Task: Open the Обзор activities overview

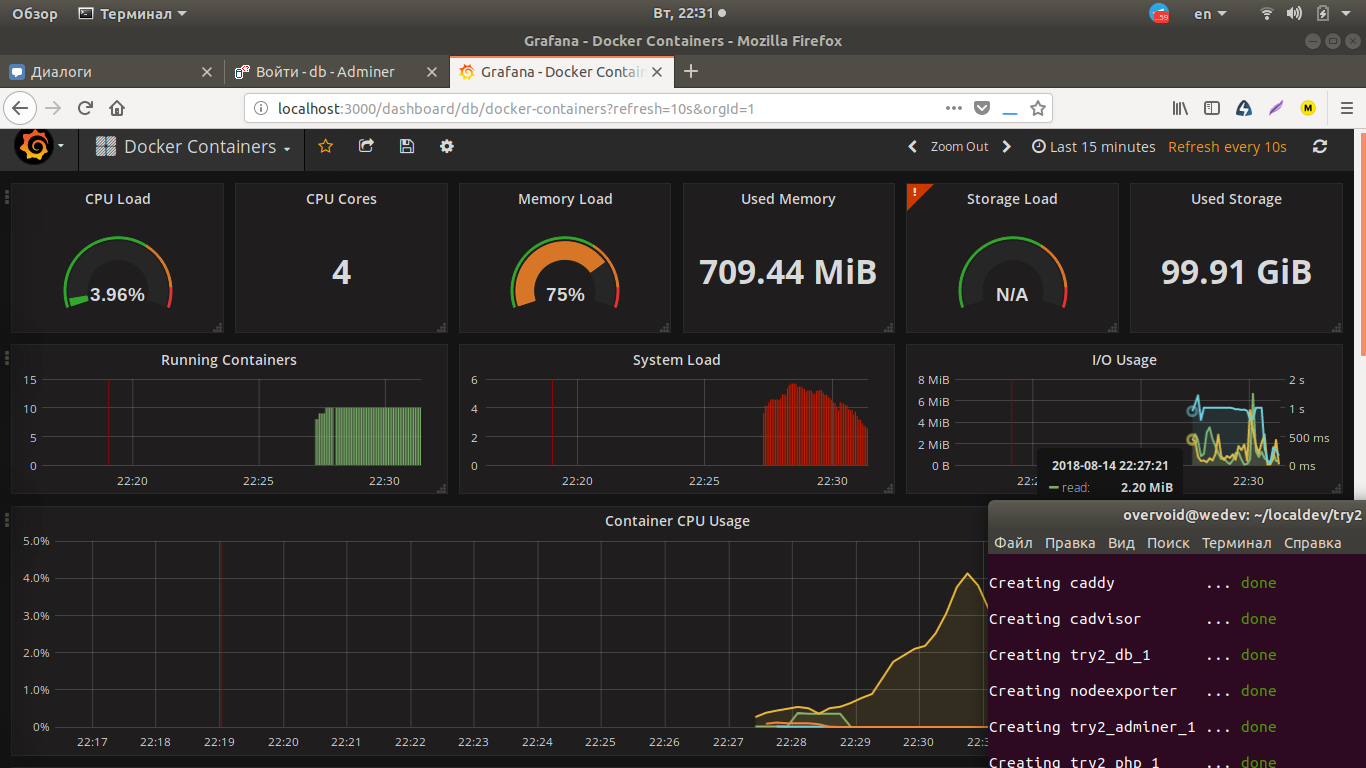Action: [x=35, y=14]
